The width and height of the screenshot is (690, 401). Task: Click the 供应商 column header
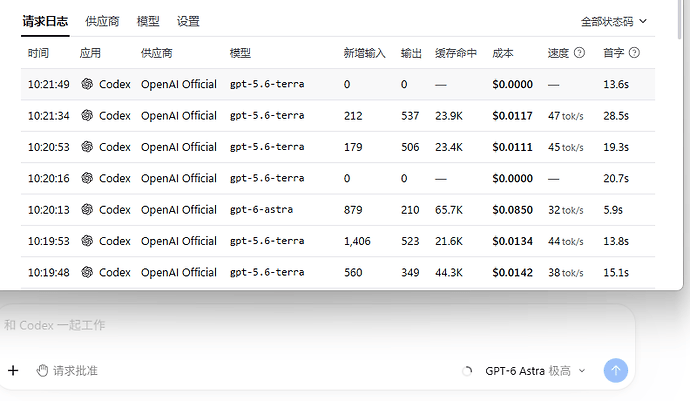point(157,53)
